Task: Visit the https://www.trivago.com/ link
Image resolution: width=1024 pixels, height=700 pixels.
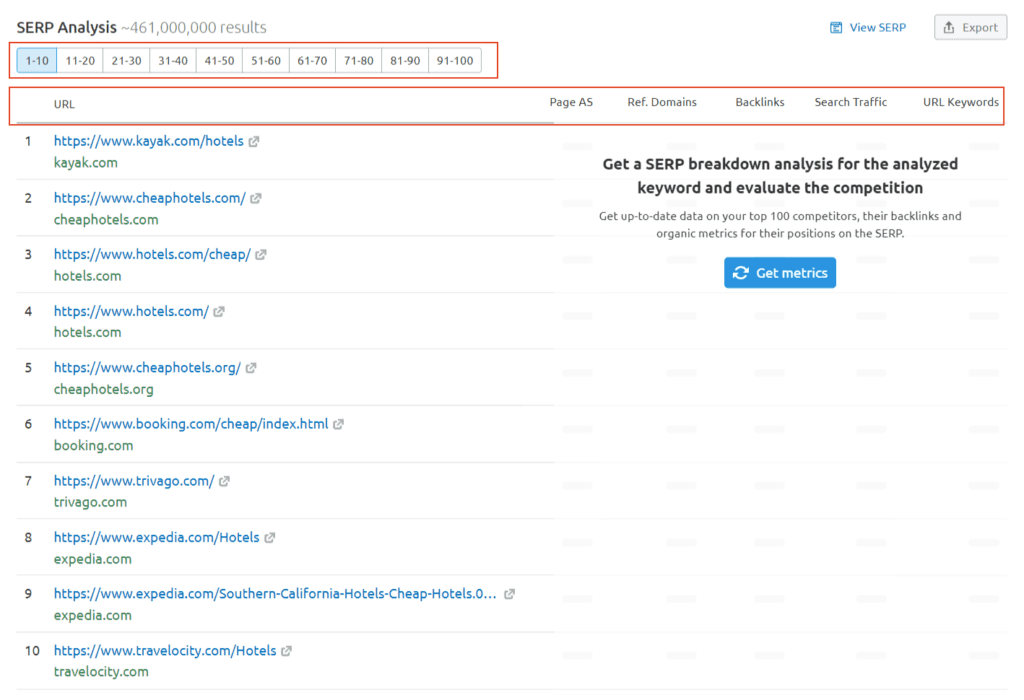Action: (x=134, y=481)
